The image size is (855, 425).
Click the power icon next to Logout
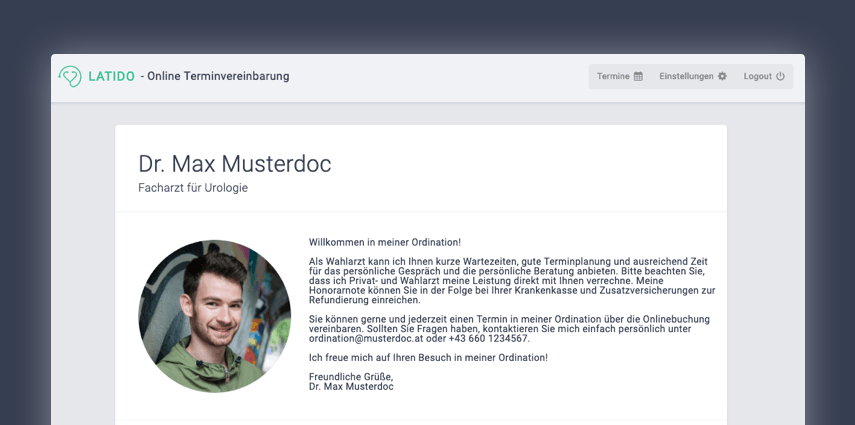[780, 76]
